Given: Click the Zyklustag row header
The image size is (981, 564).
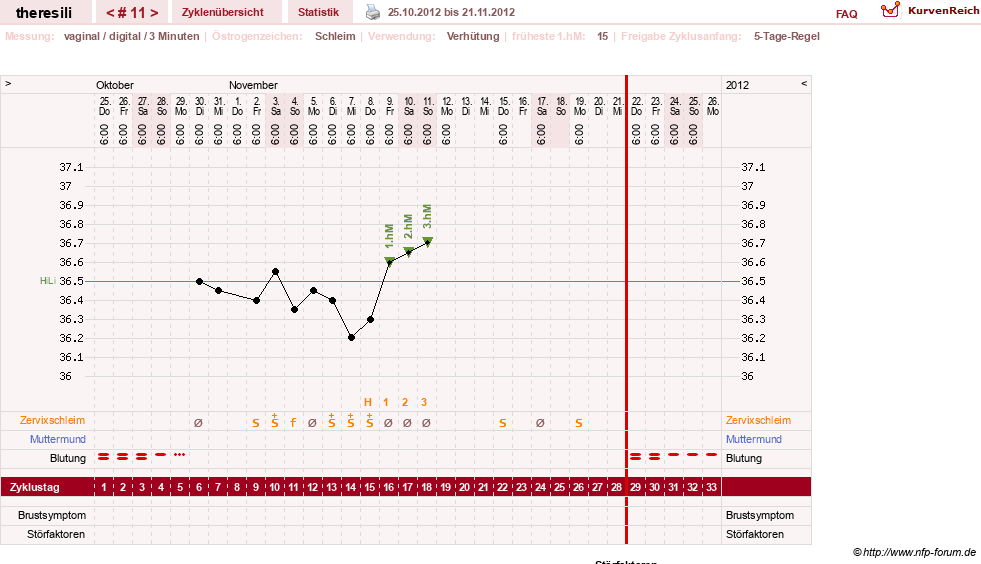Looking at the screenshot, I should pyautogui.click(x=34, y=488).
